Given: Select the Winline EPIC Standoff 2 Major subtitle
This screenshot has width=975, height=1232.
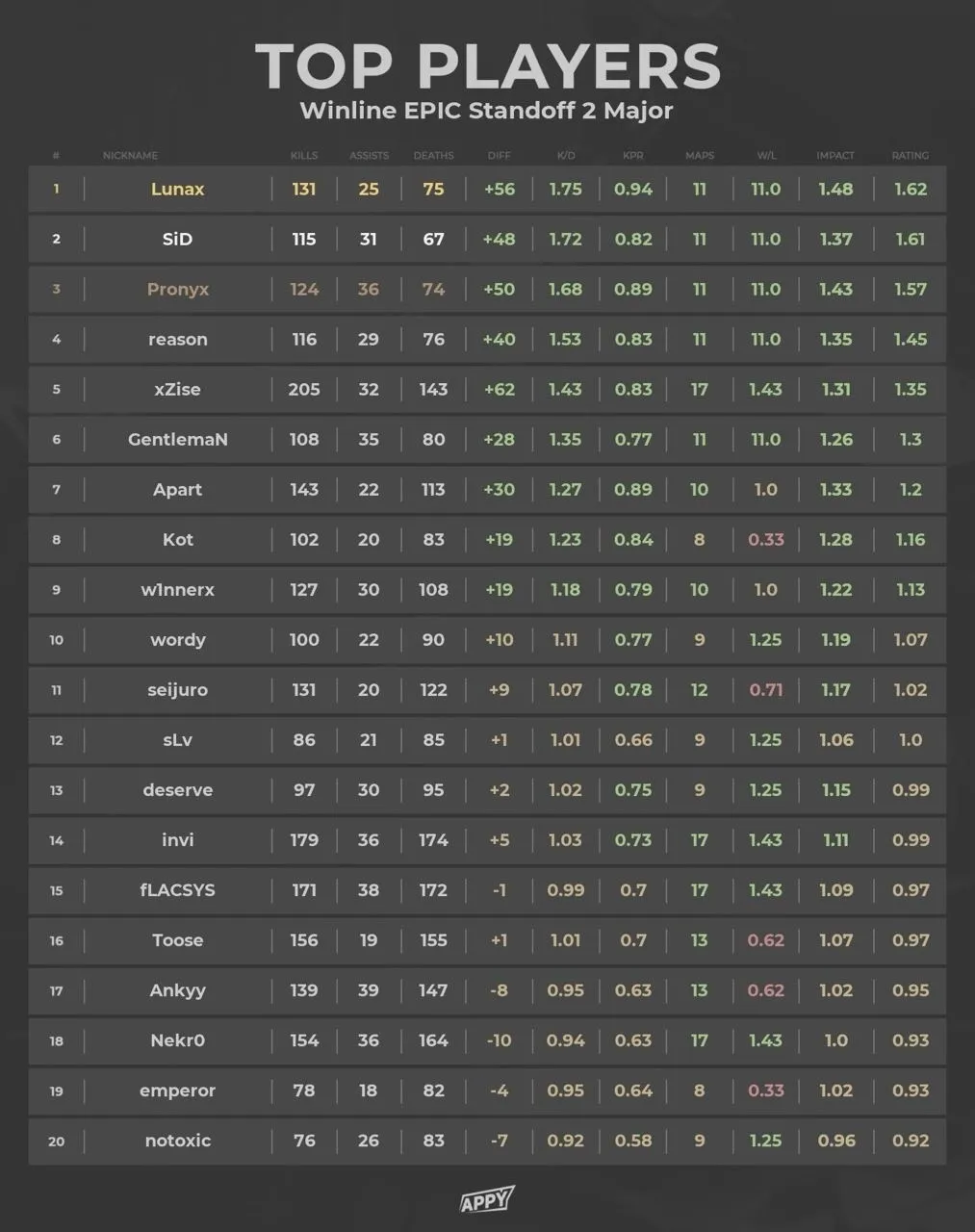Looking at the screenshot, I should point(486,111).
